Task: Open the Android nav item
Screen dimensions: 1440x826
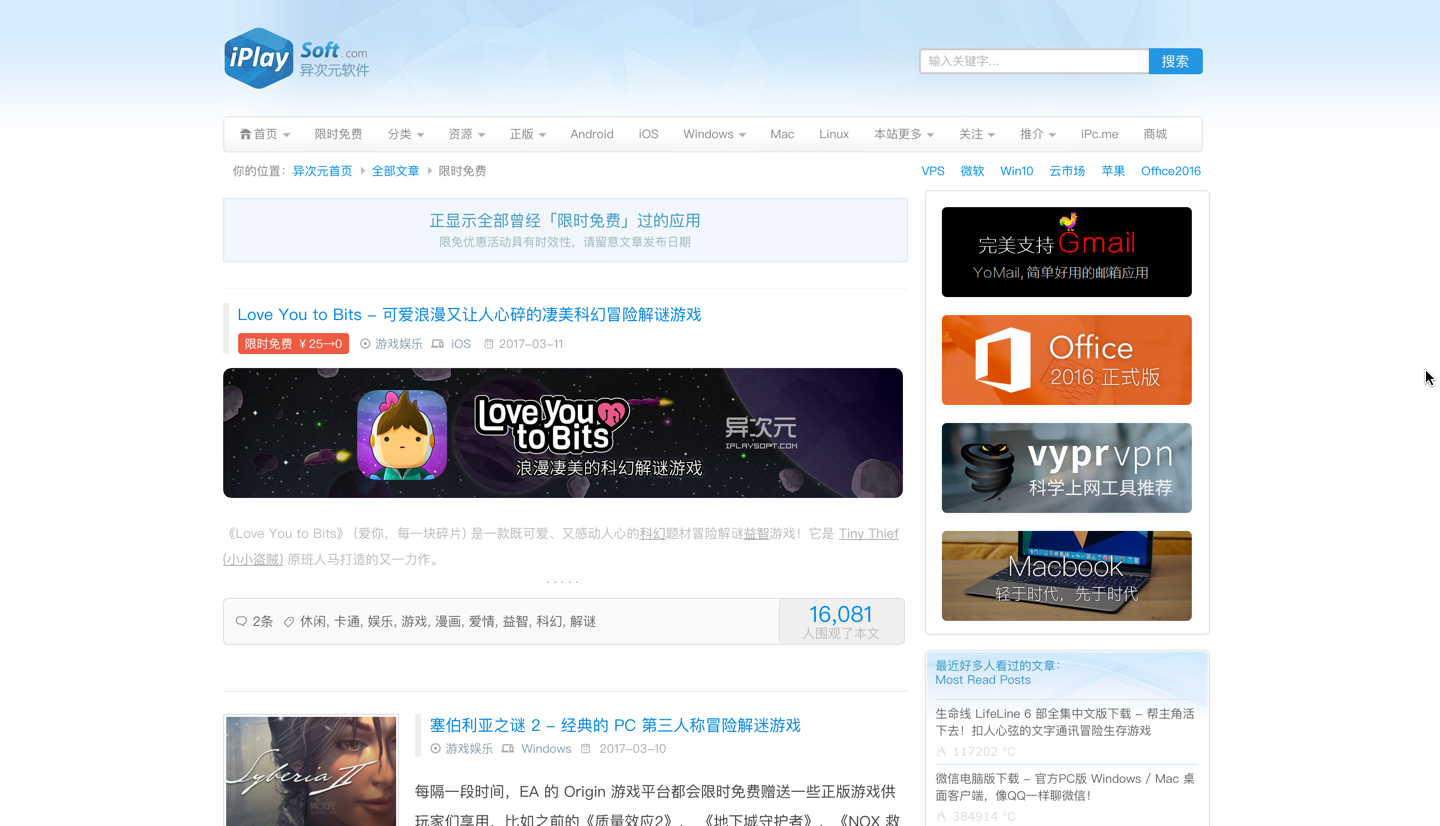Action: point(592,134)
